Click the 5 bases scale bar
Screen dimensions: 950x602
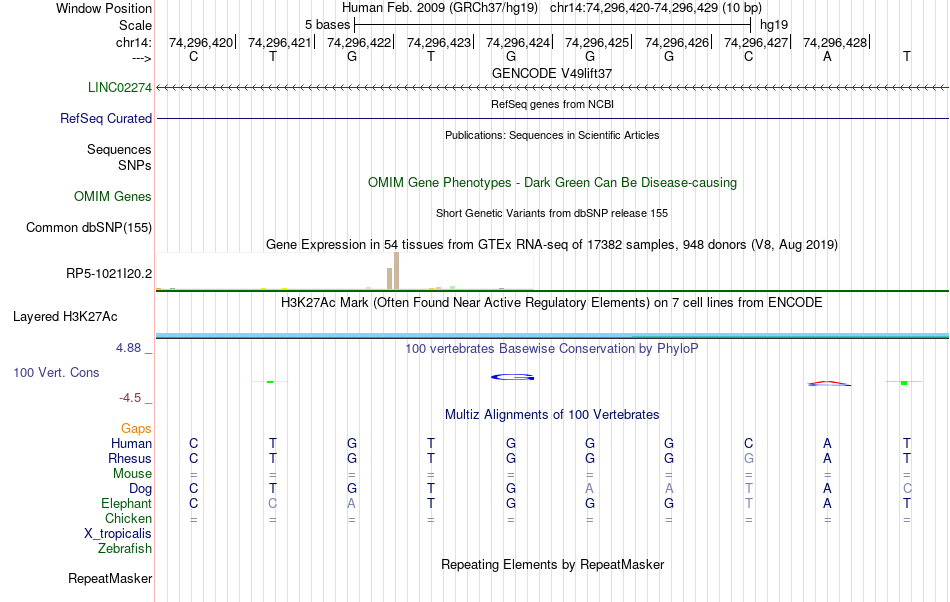pyautogui.click(x=553, y=25)
